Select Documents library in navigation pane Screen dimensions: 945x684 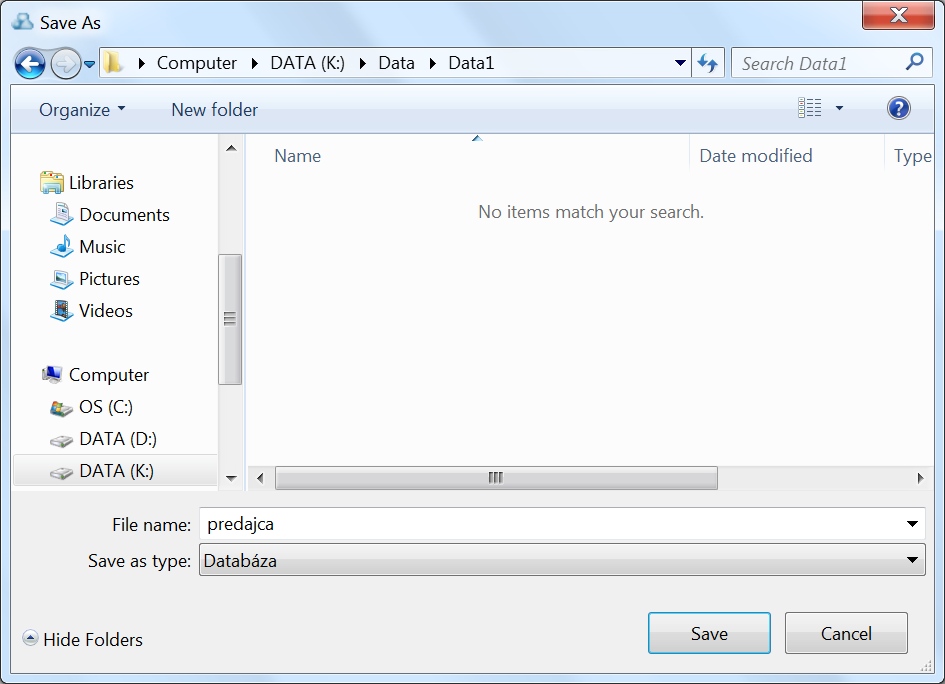[x=124, y=215]
